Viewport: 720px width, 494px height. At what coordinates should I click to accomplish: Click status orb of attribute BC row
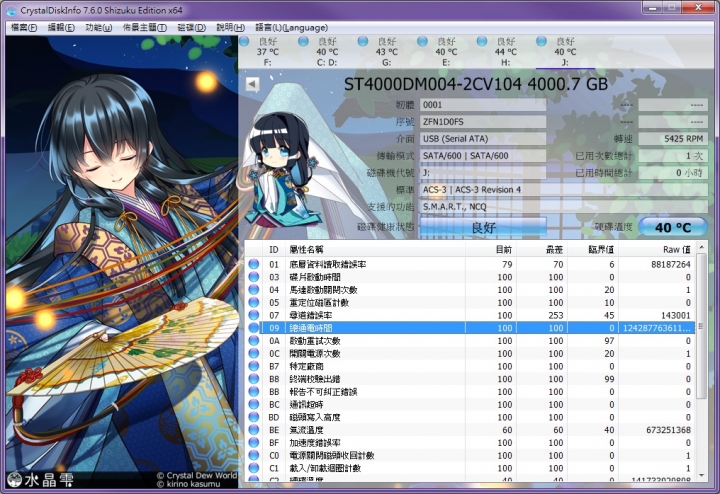[253, 404]
